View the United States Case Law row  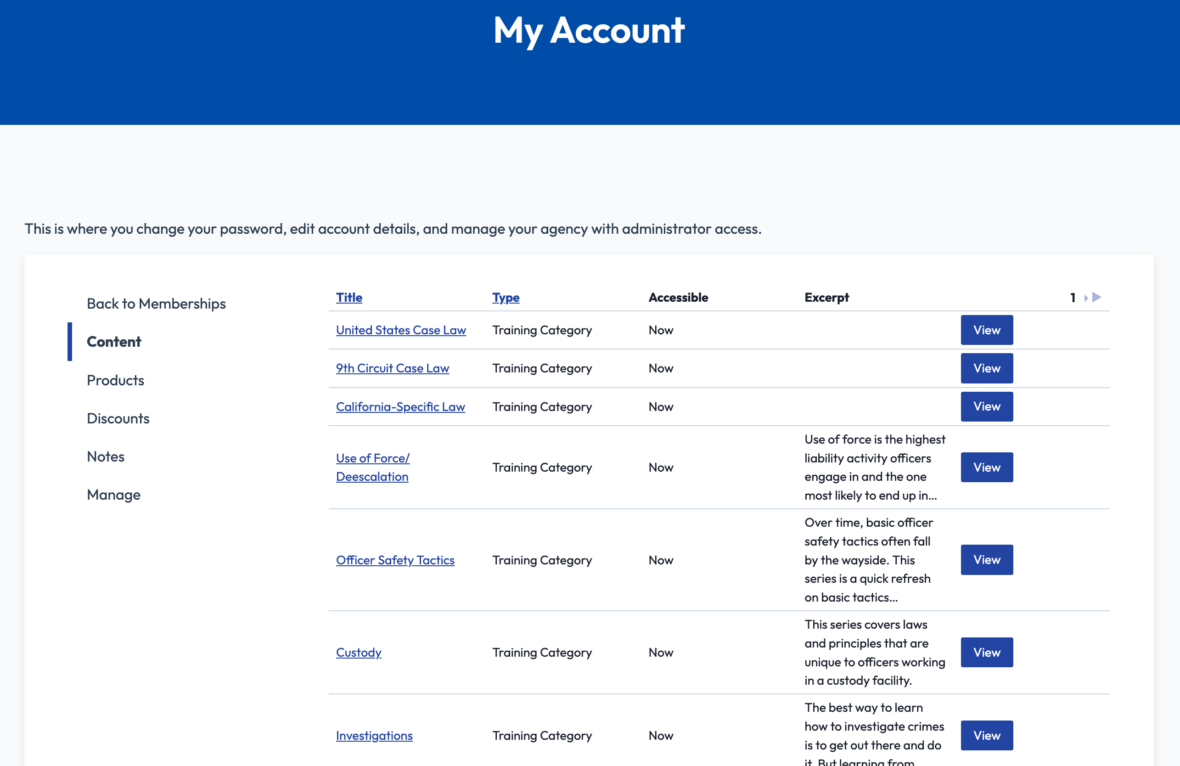[x=986, y=329]
